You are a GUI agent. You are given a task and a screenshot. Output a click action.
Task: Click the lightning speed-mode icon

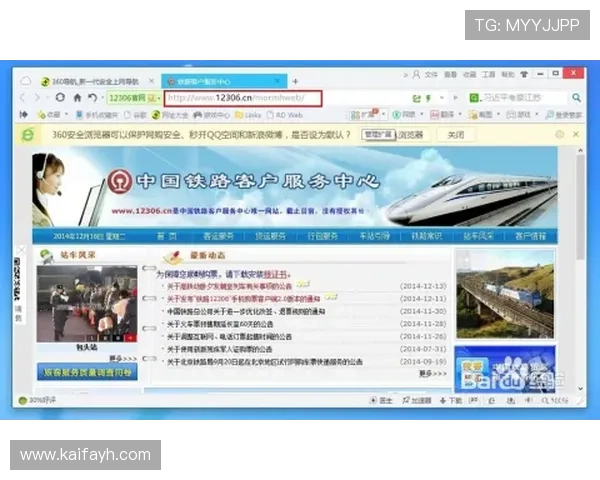(429, 98)
